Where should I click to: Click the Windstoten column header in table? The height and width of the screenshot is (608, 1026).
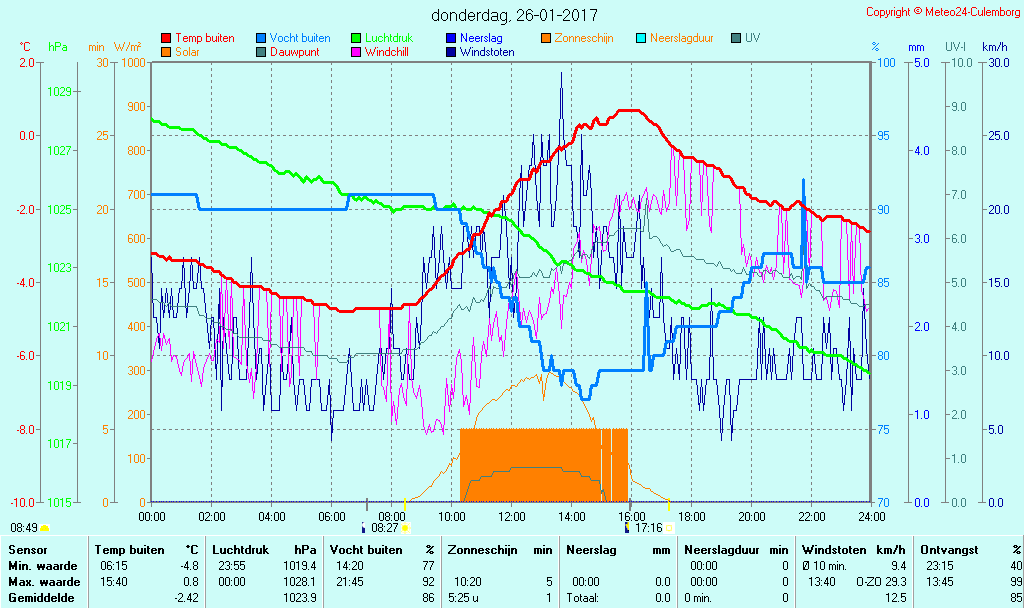click(x=836, y=550)
